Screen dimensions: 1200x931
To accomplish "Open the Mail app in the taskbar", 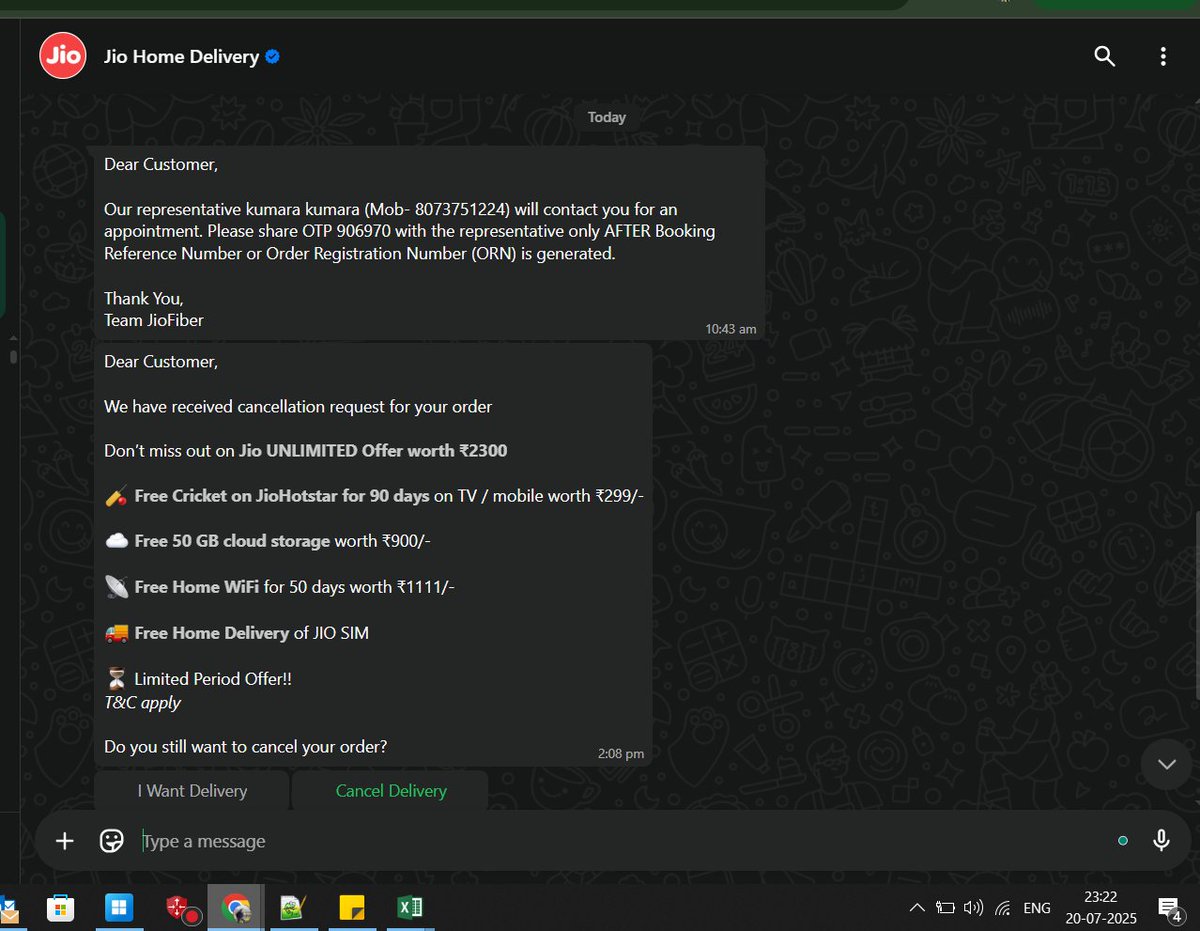I will point(8,908).
